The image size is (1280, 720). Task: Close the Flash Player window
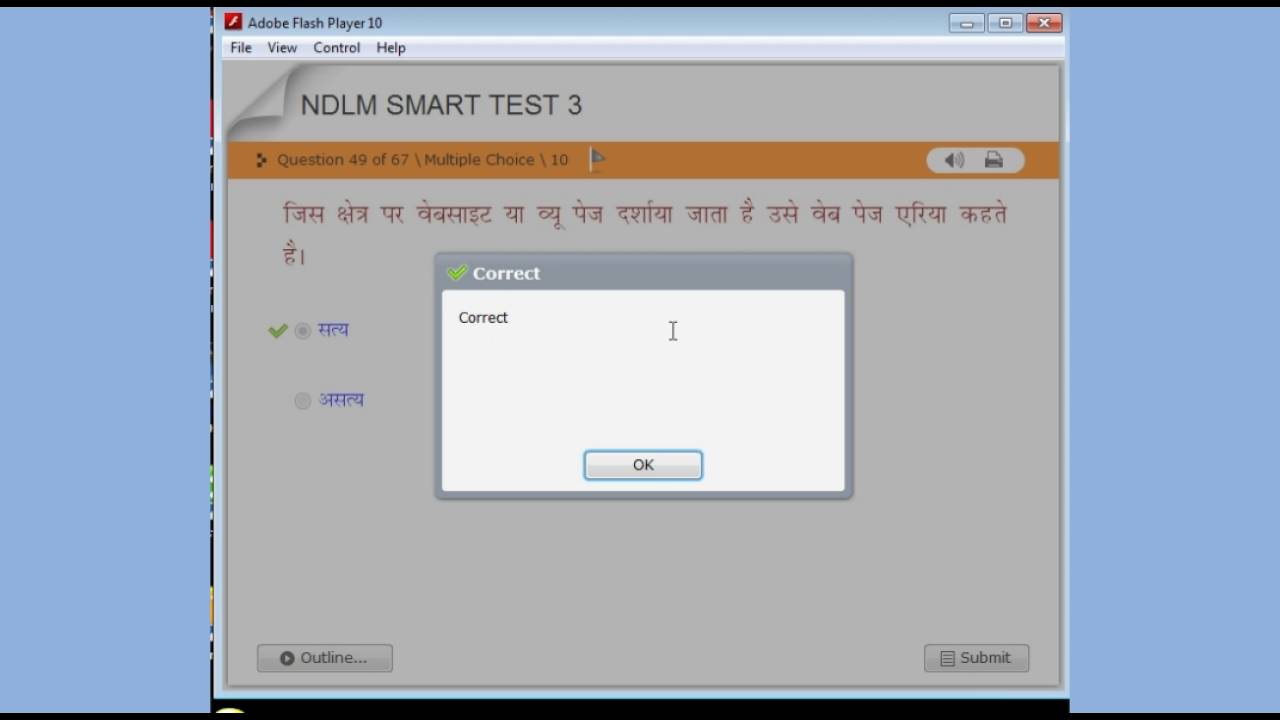click(x=1044, y=22)
